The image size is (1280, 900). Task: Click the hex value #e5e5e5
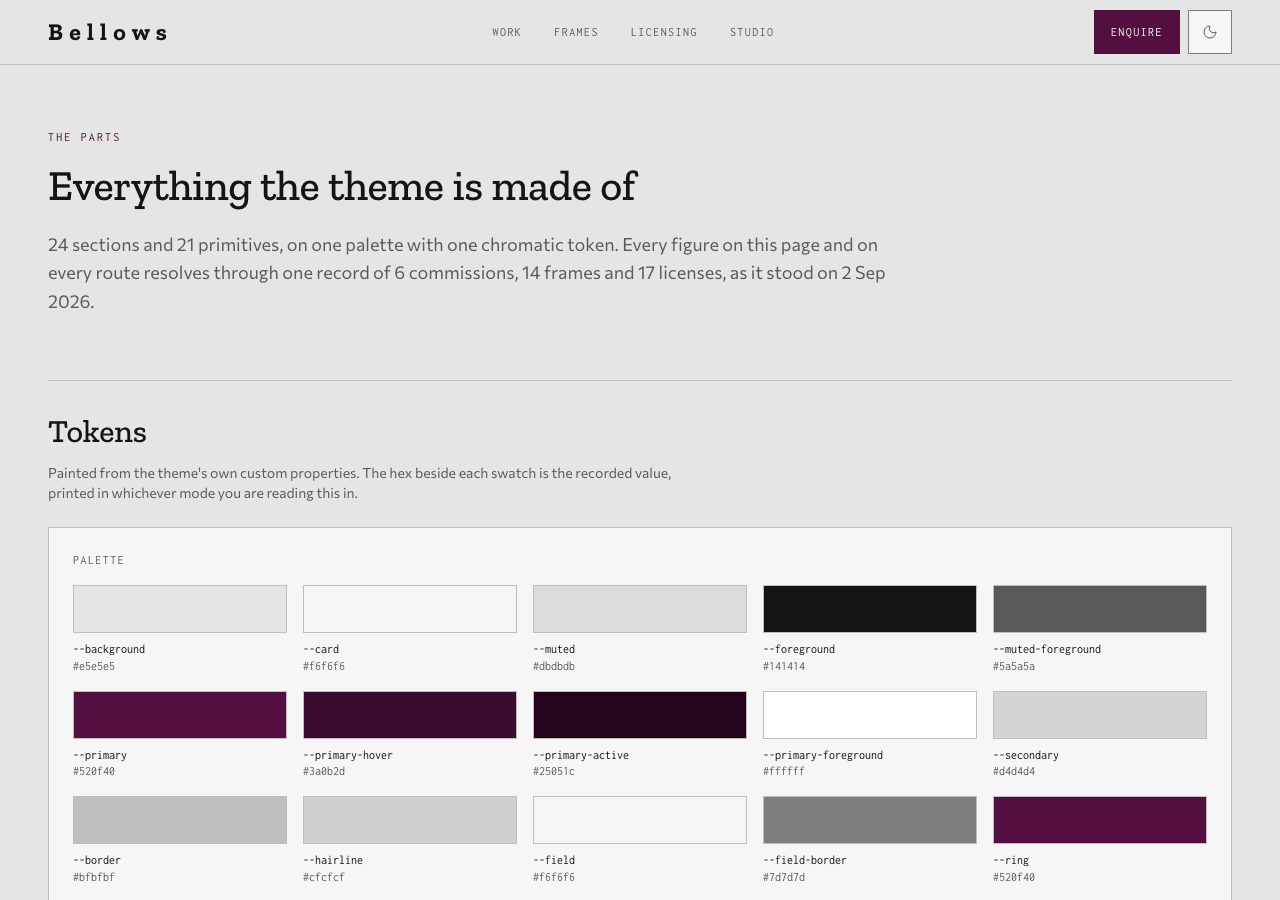pyautogui.click(x=94, y=666)
